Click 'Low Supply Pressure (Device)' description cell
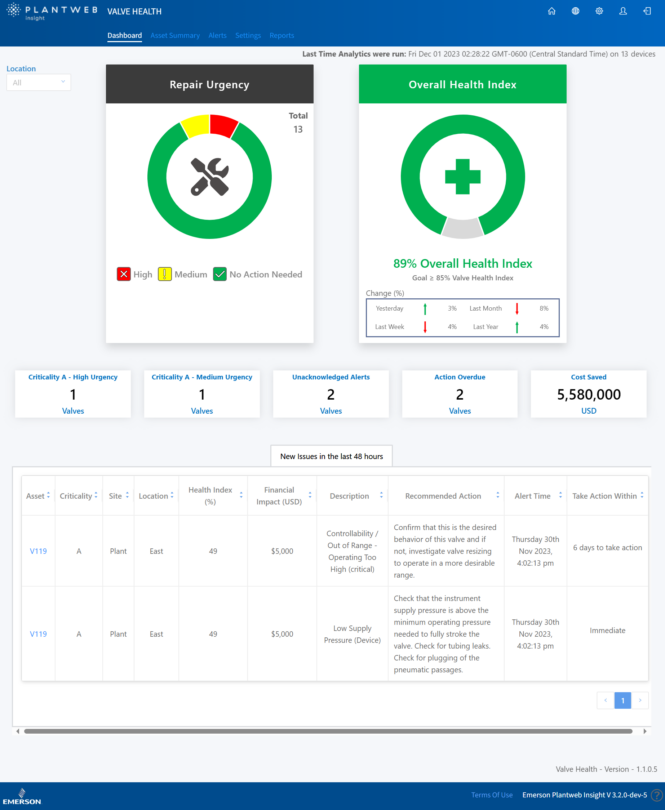Screen dimensions: 665x810 [x=352, y=634]
